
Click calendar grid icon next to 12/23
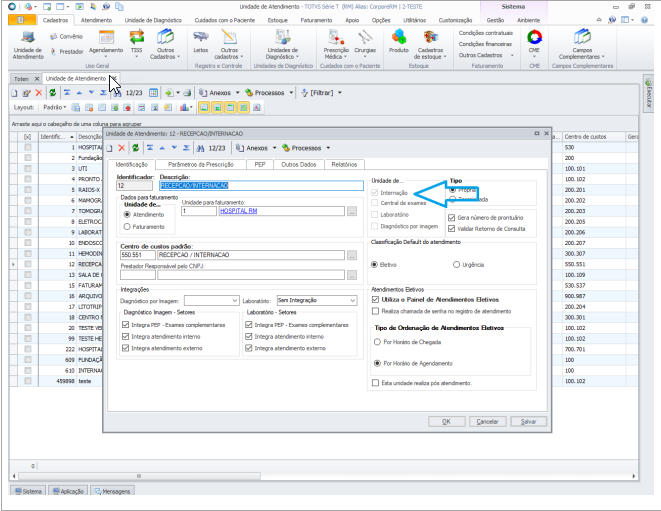click(x=153, y=93)
